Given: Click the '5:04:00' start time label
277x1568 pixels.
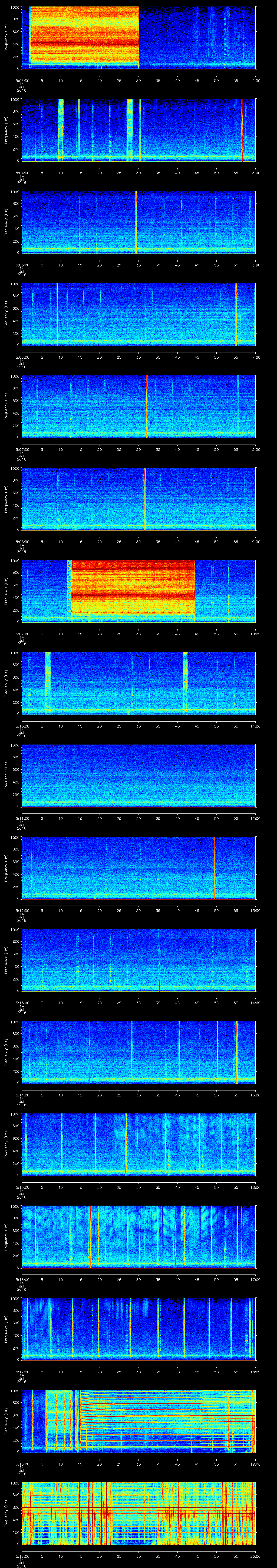Looking at the screenshot, I should tap(22, 174).
